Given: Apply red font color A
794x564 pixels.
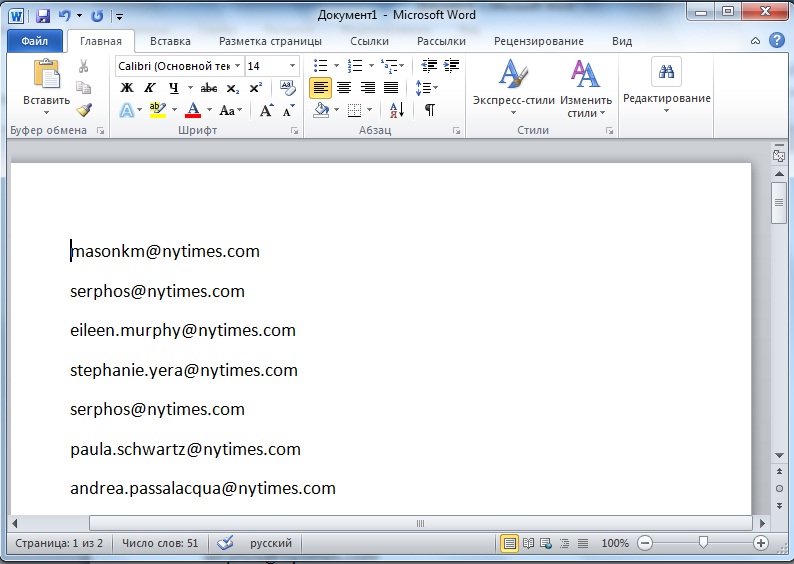Looking at the screenshot, I should click(x=193, y=110).
